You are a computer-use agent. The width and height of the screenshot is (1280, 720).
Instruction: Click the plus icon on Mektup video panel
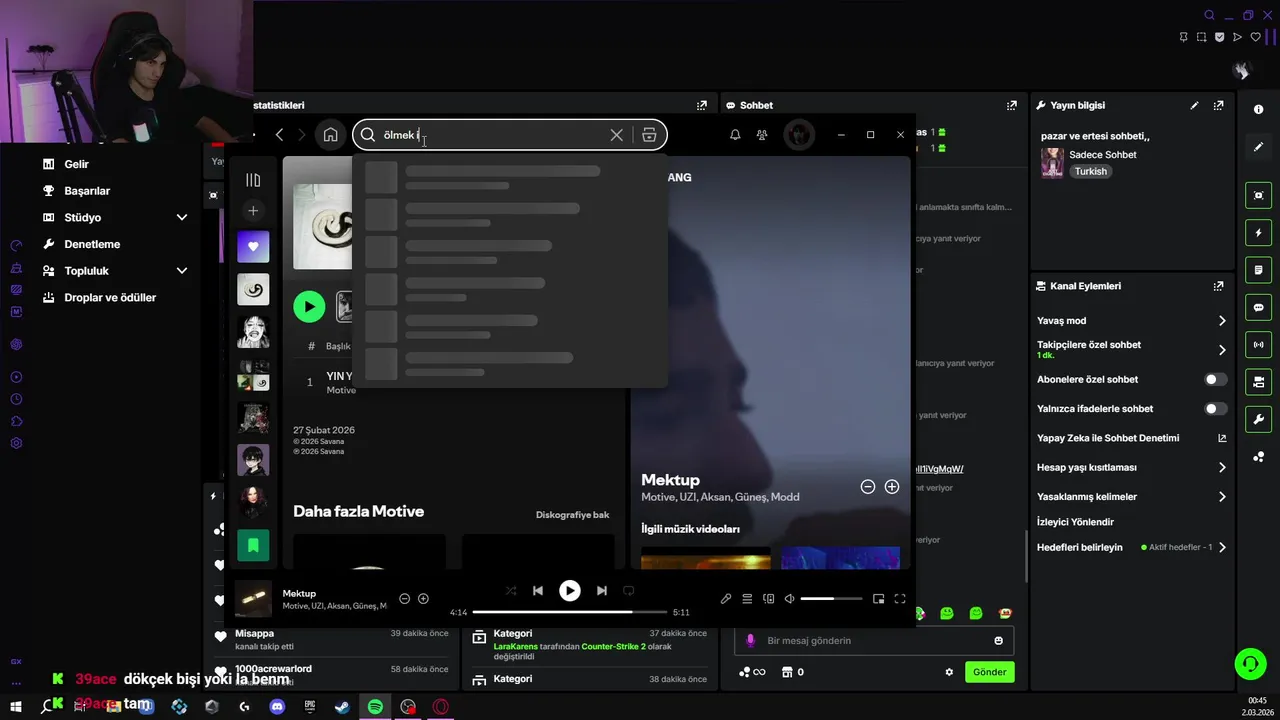click(892, 487)
